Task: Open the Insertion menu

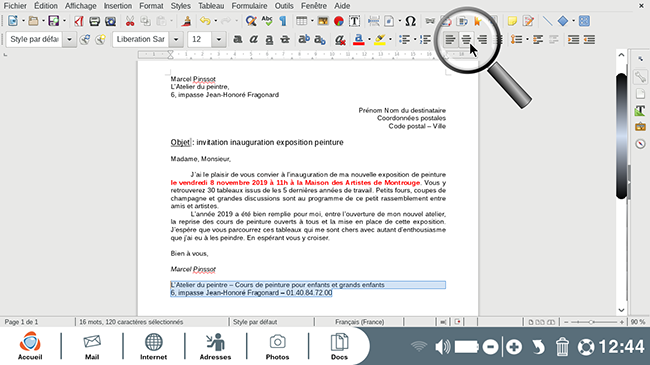Action: pos(118,6)
